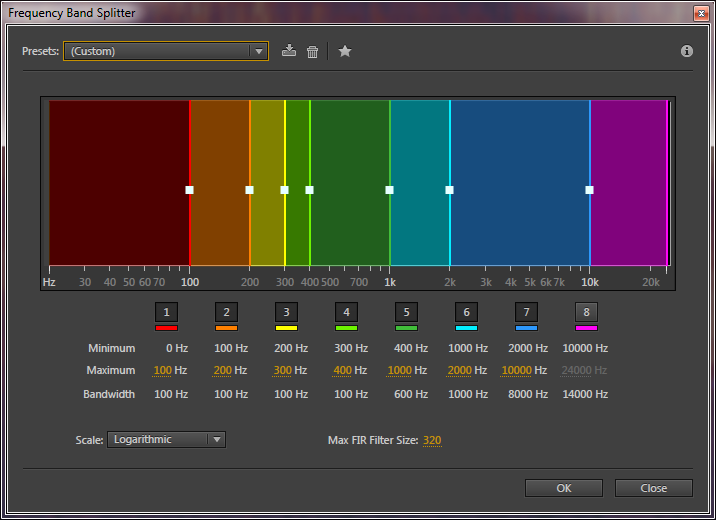Open the Presets dropdown
Image resolution: width=716 pixels, height=520 pixels.
click(166, 51)
